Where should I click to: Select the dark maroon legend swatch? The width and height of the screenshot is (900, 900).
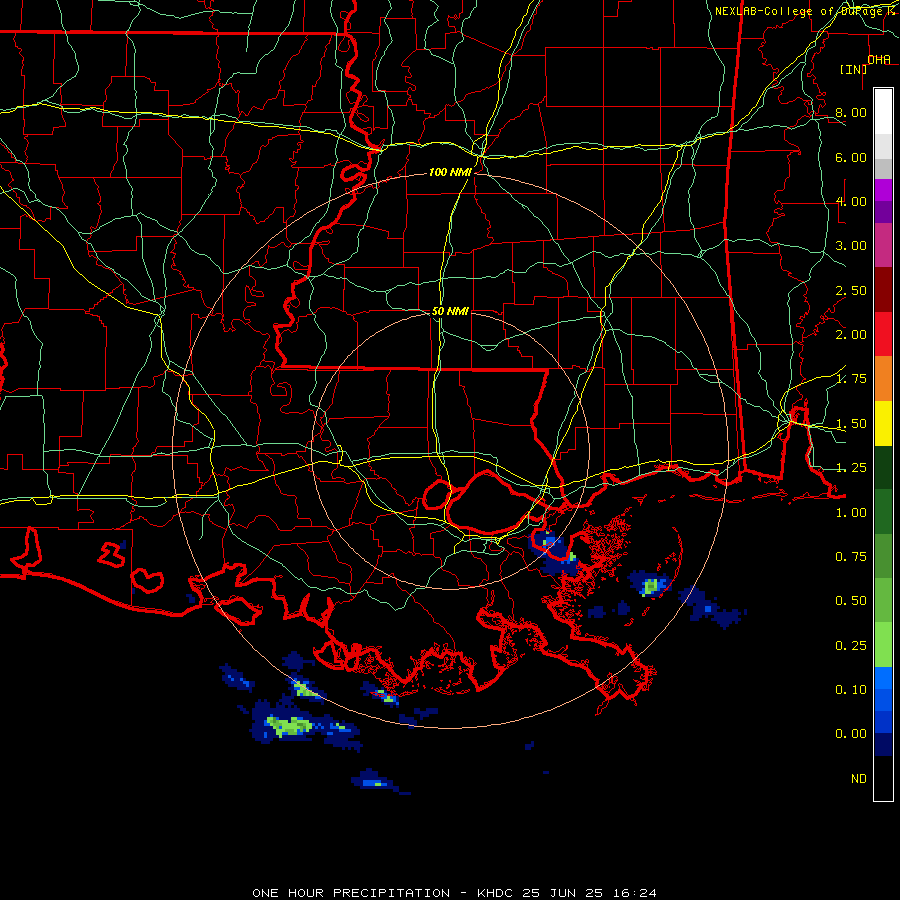click(883, 290)
